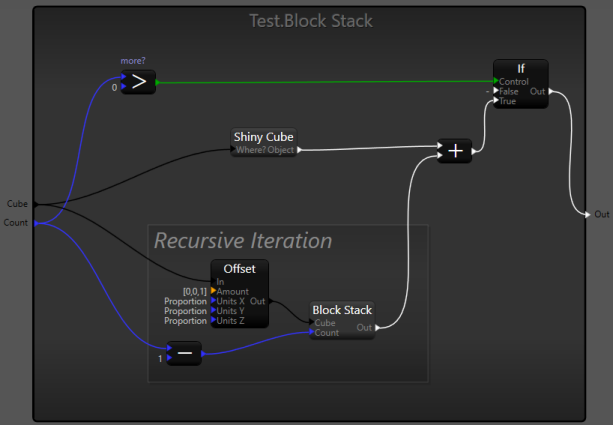Select the greater-than comparison node
Viewport: 613px width, 425px height.
click(139, 83)
